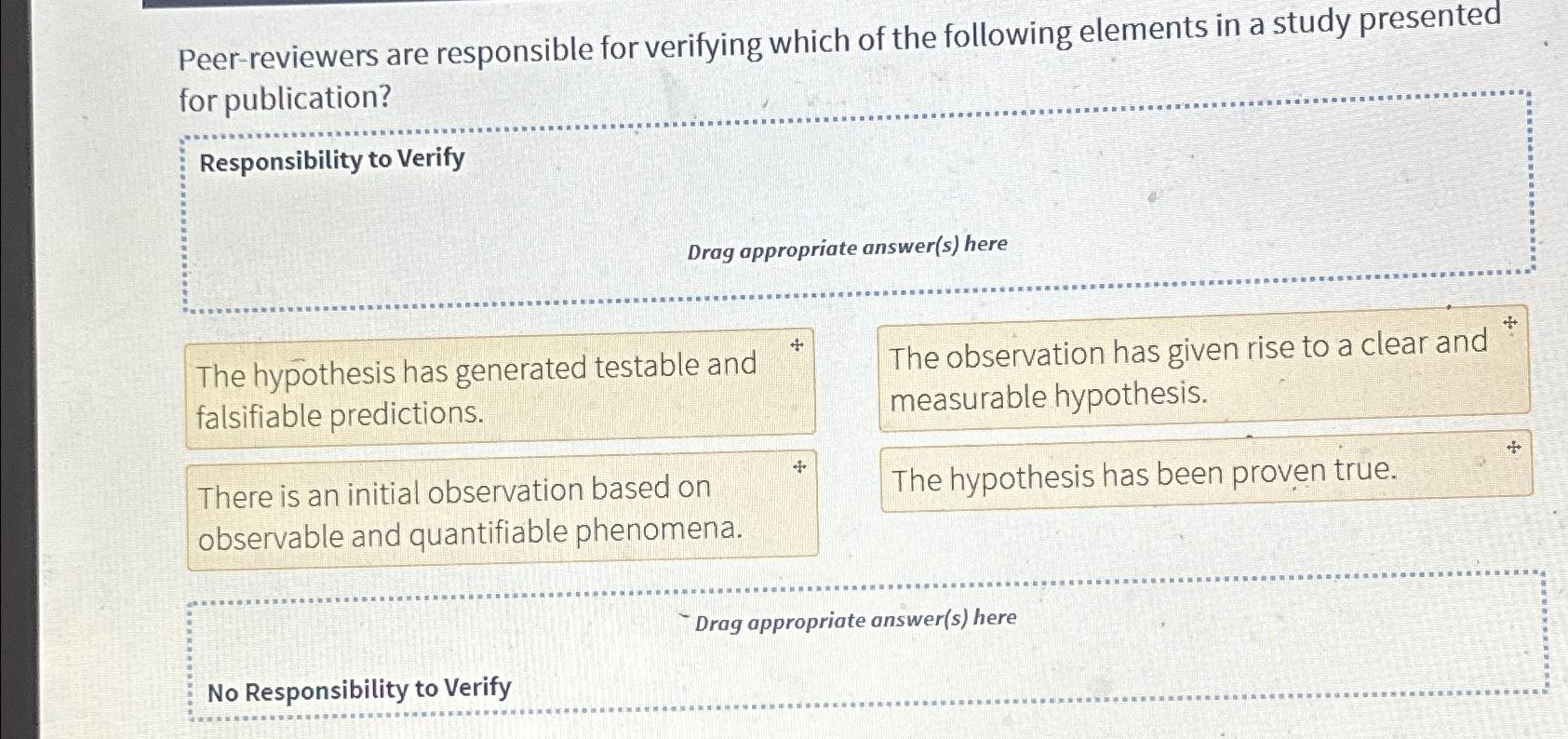1568x739 pixels.
Task: Click 'Drag appropriate answer(s) here' in bottom box
Action: coord(854,619)
